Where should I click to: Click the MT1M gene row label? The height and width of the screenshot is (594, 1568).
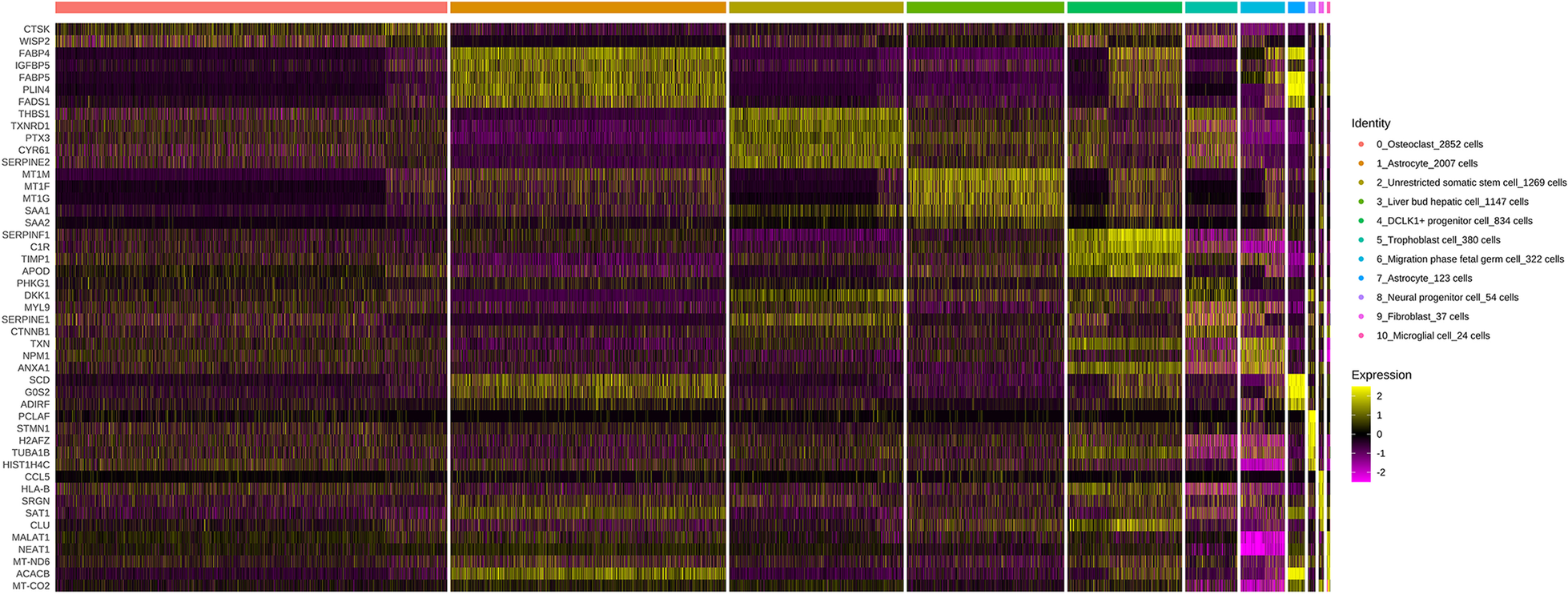coord(36,175)
